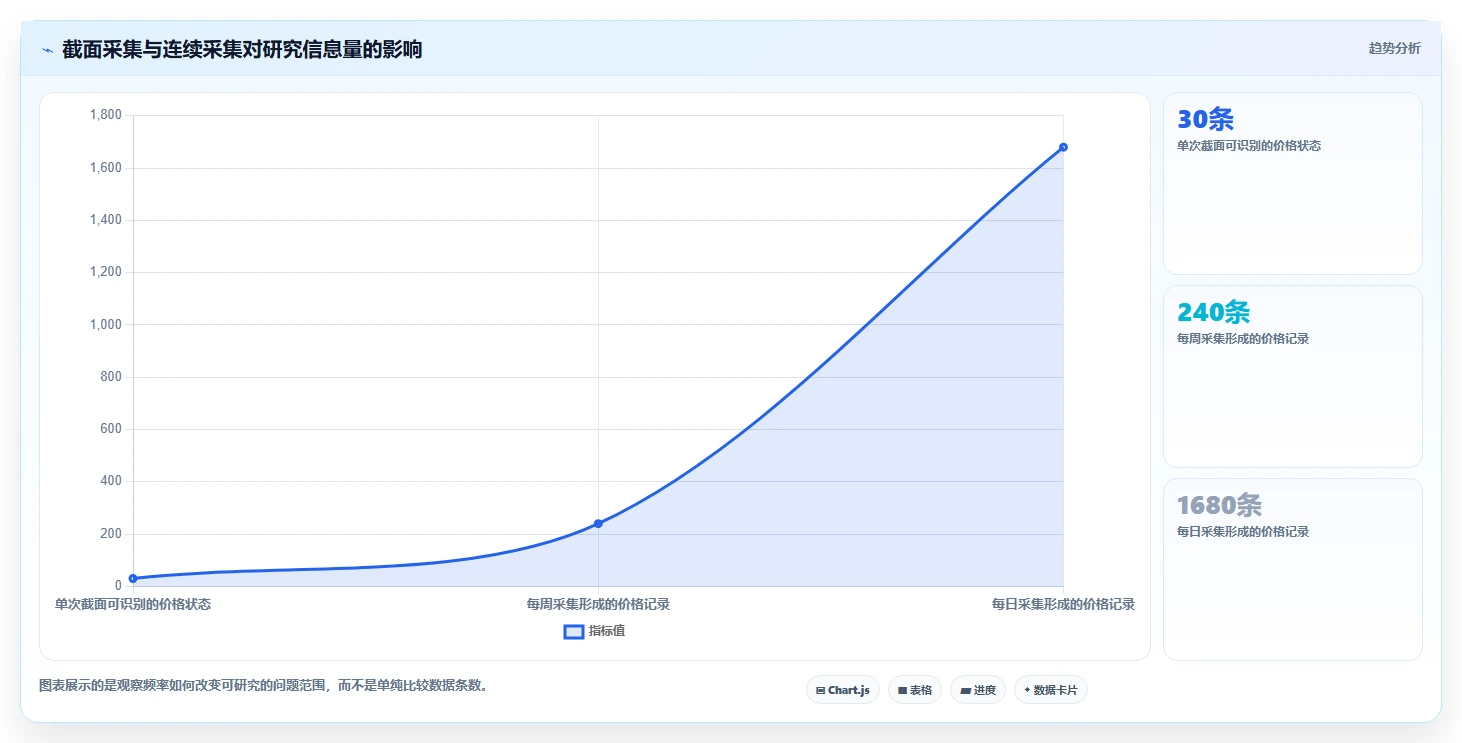Click y-axis tick label 1,800
Viewport: 1462px width, 743px height.
tap(105, 115)
